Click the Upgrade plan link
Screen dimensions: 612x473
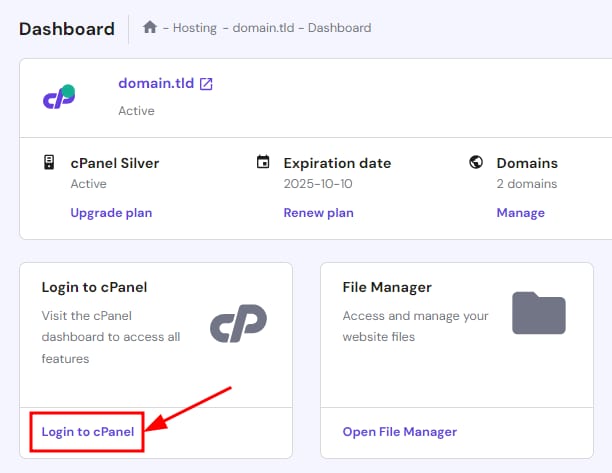tap(111, 213)
